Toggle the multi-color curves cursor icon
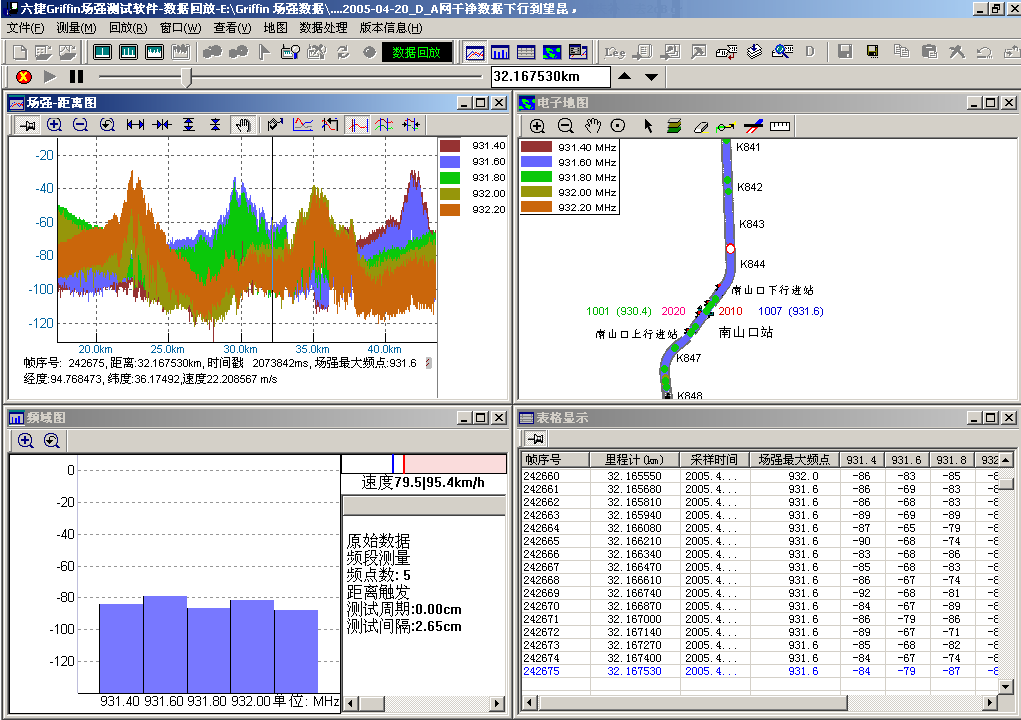 [x=384, y=125]
